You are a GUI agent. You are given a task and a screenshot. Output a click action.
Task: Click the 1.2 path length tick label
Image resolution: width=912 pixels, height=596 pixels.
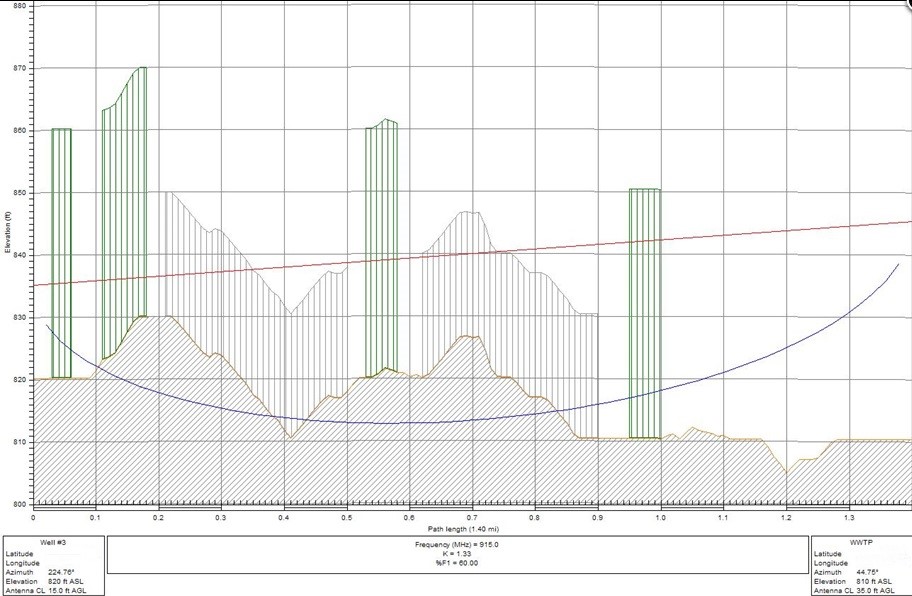coord(786,518)
